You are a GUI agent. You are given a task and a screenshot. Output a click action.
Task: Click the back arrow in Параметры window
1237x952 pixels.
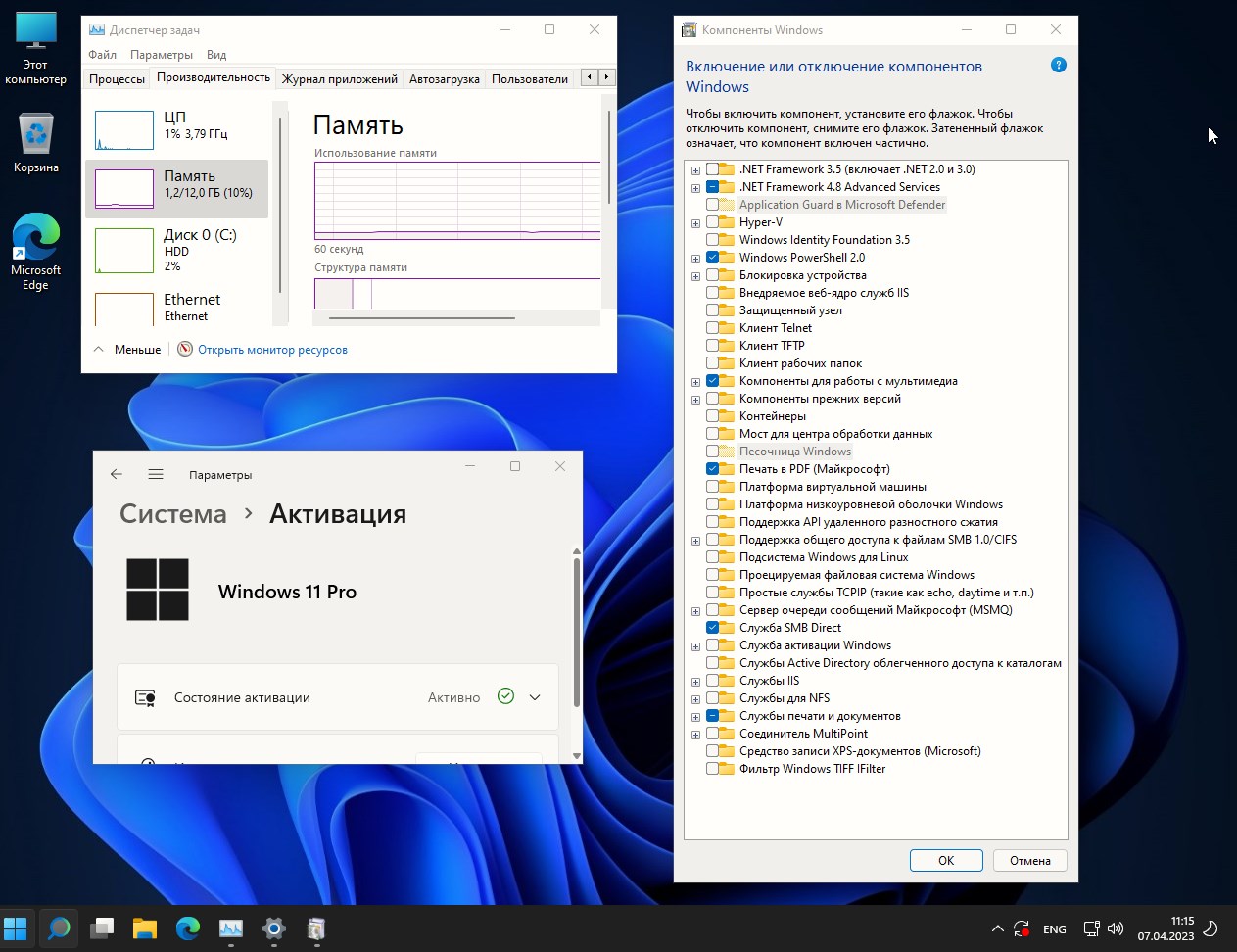click(117, 474)
